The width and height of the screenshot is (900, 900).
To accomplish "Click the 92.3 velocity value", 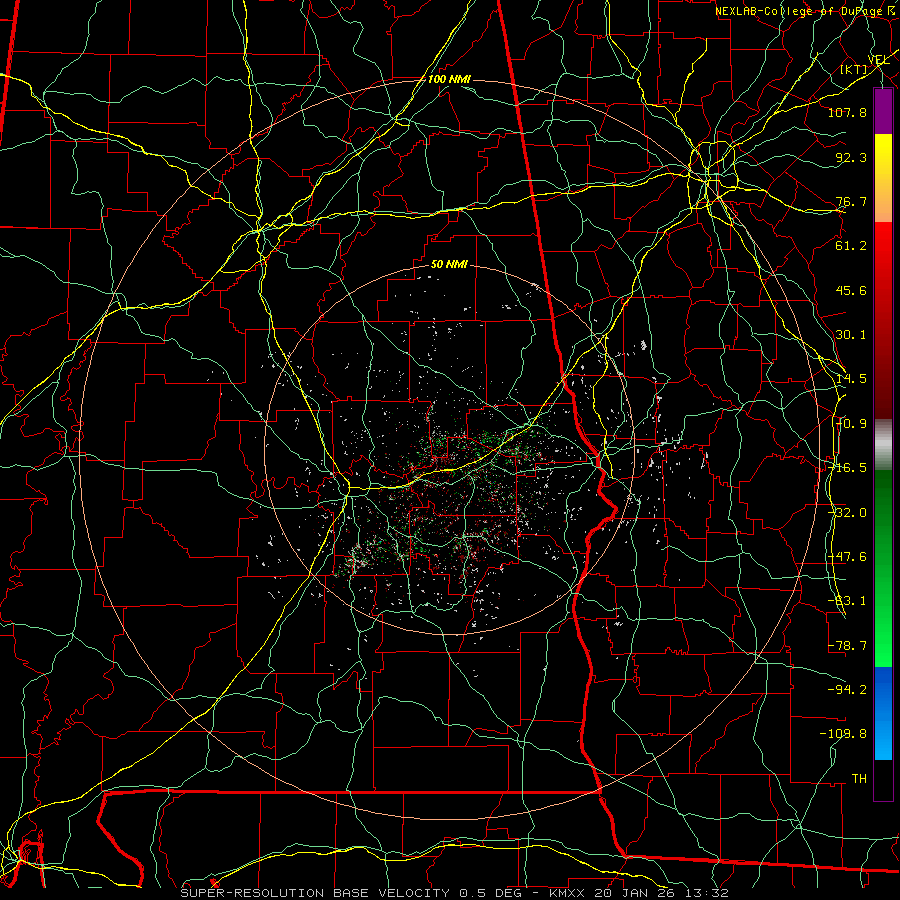I will click(x=851, y=157).
